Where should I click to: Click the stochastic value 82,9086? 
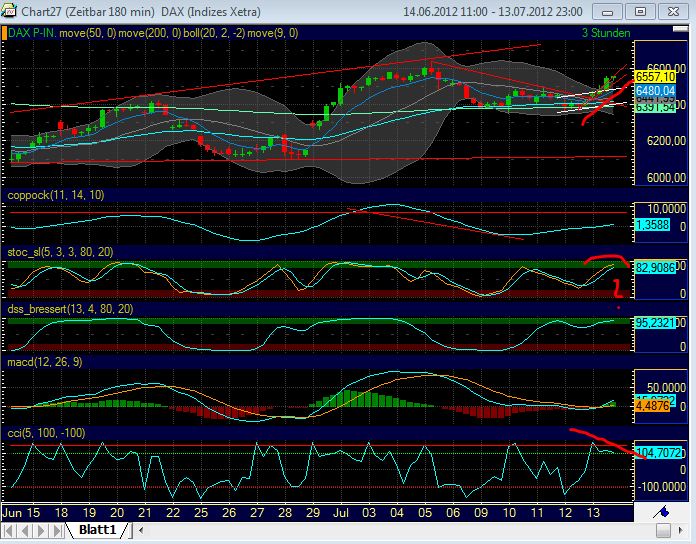click(x=655, y=268)
